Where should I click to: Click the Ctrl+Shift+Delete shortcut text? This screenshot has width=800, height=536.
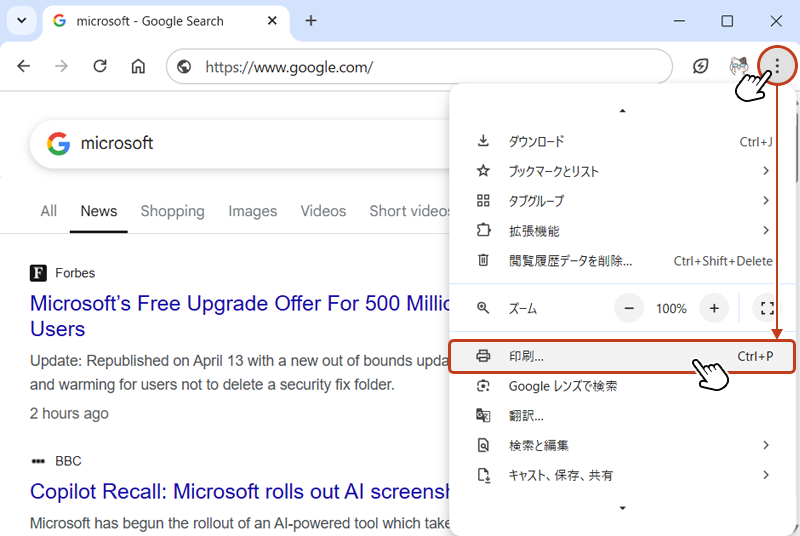click(723, 261)
